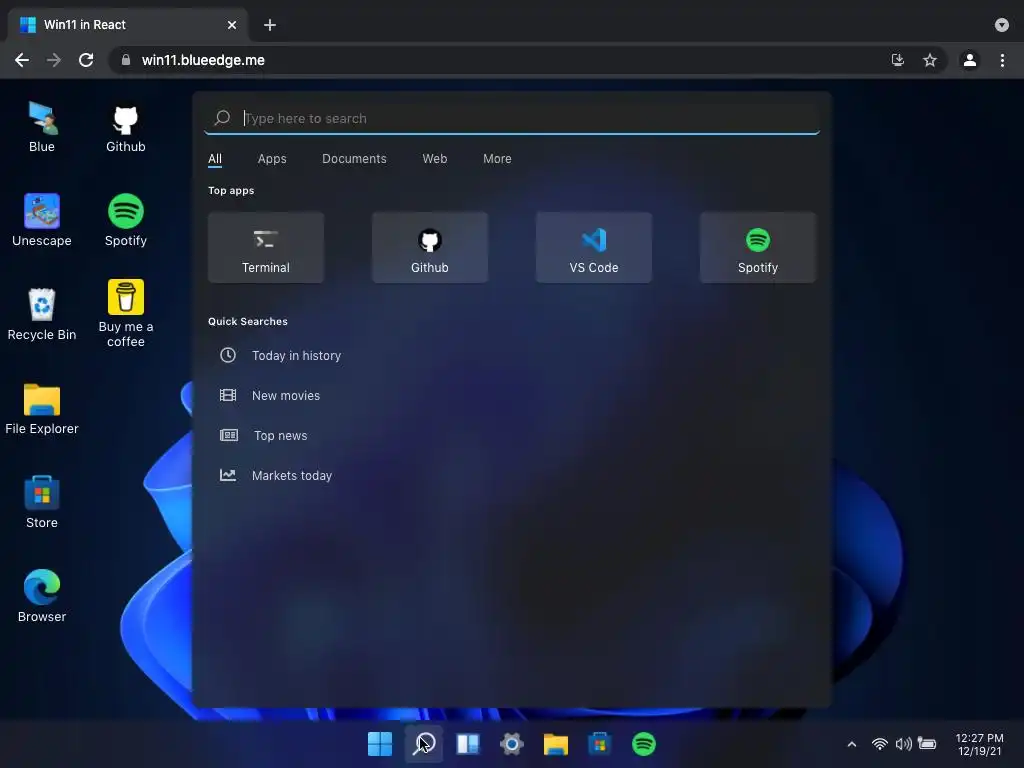The width and height of the screenshot is (1024, 768).
Task: Select the Win11 in React tab
Action: click(127, 25)
